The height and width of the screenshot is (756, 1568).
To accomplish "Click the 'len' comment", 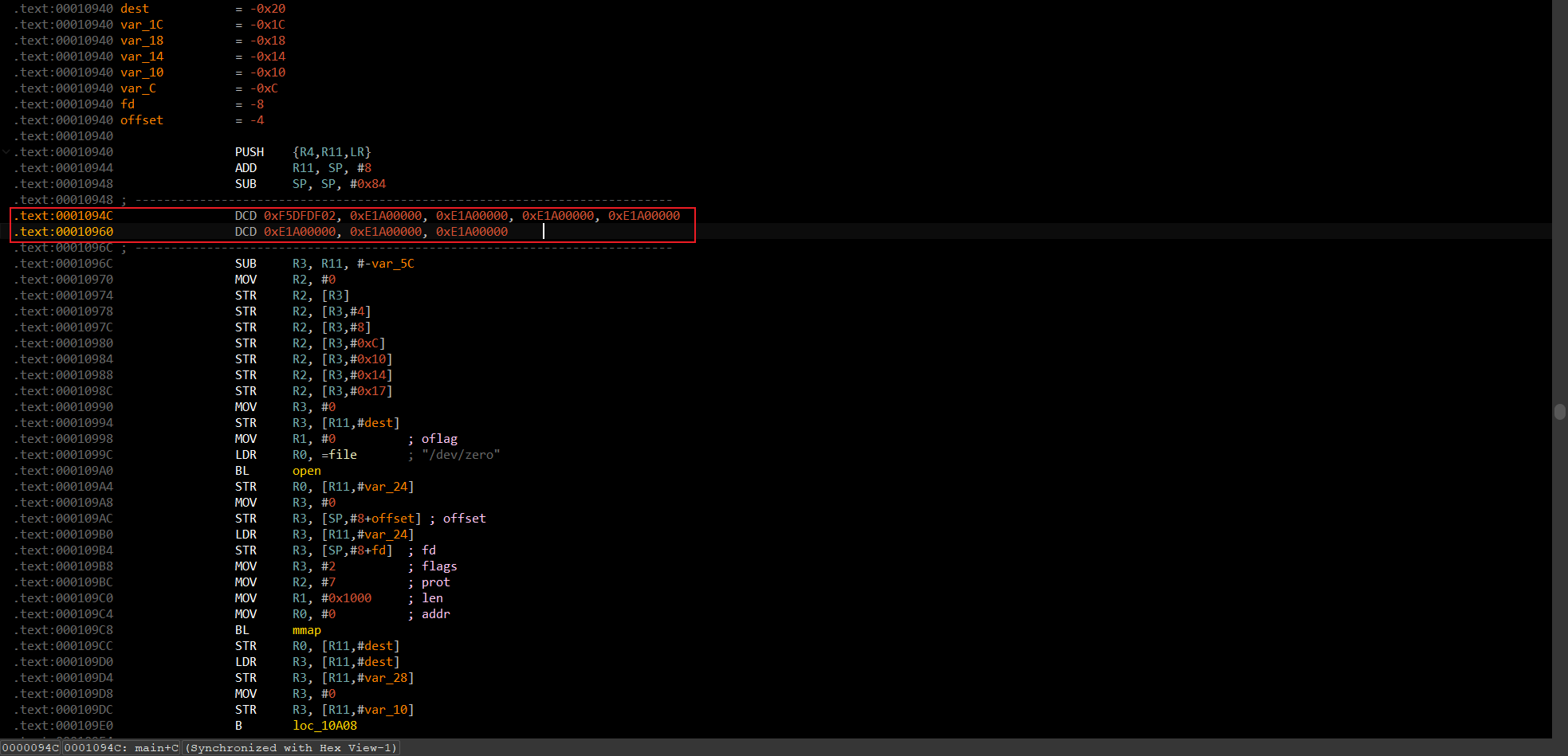I will [432, 598].
